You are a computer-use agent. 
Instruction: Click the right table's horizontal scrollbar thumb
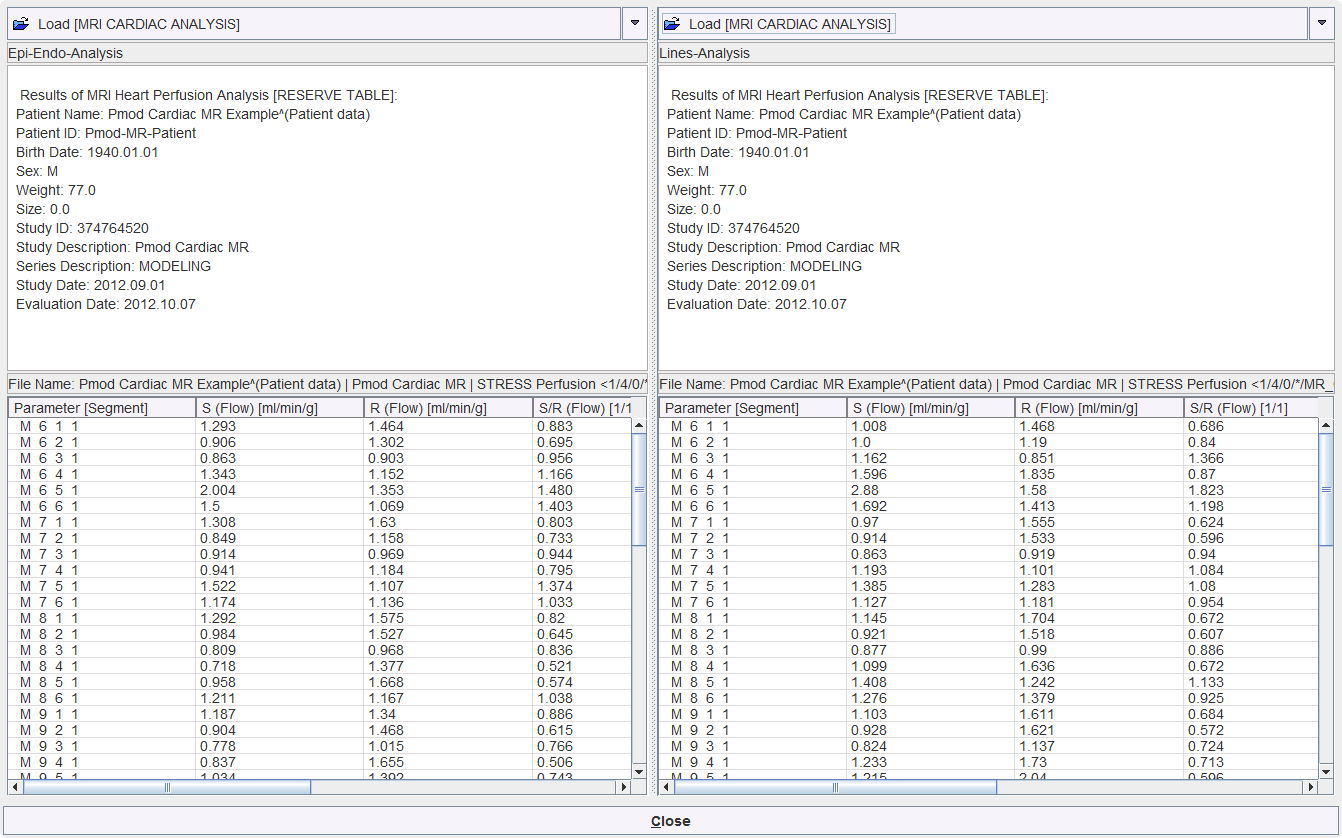point(835,787)
